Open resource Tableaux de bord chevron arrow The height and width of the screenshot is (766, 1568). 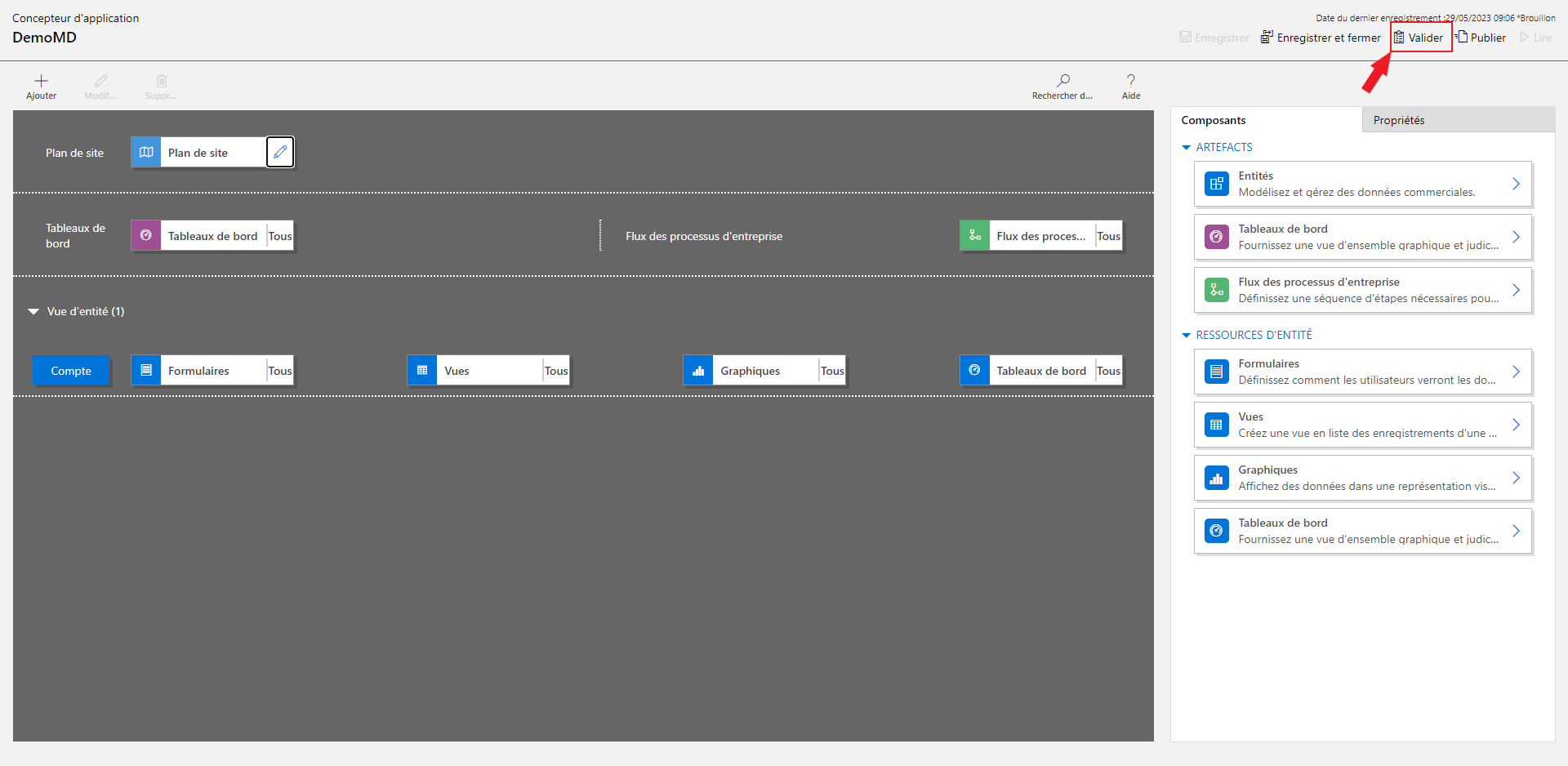click(1516, 531)
